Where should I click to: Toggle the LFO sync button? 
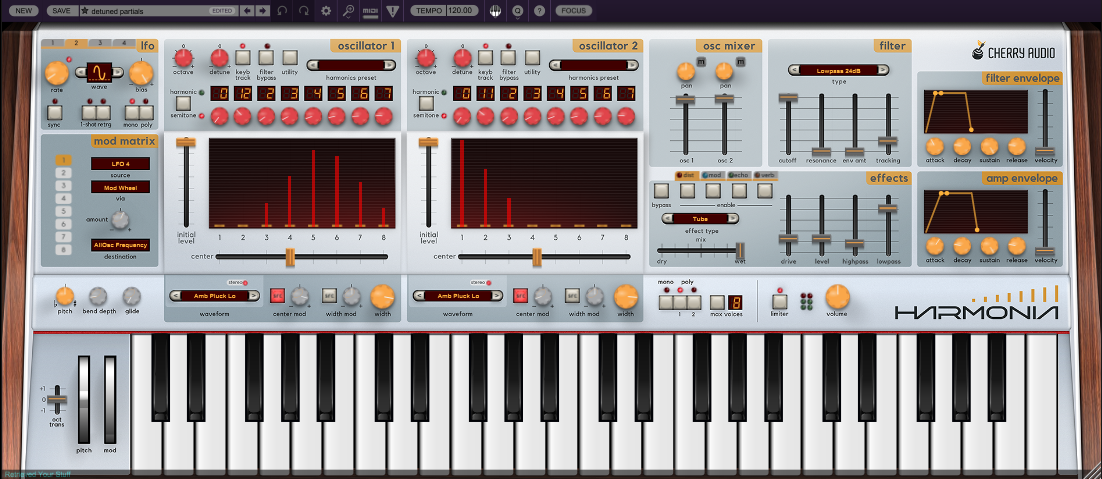tap(55, 112)
